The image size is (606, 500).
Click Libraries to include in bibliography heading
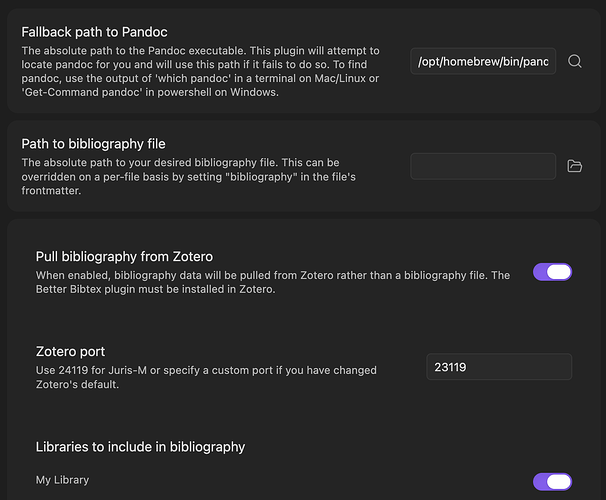pyautogui.click(x=140, y=446)
